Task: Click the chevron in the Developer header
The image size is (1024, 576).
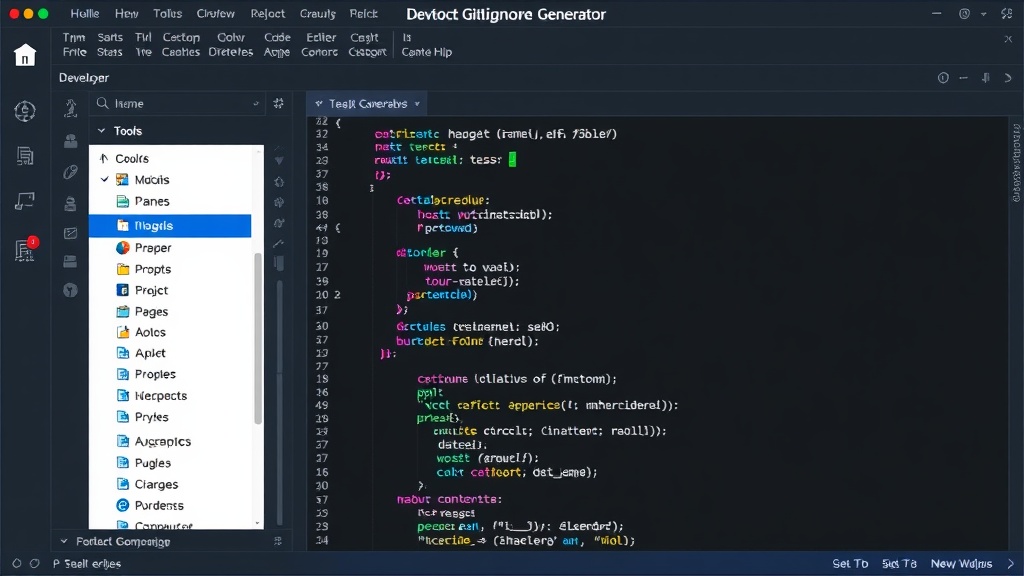Action: coord(1008,78)
